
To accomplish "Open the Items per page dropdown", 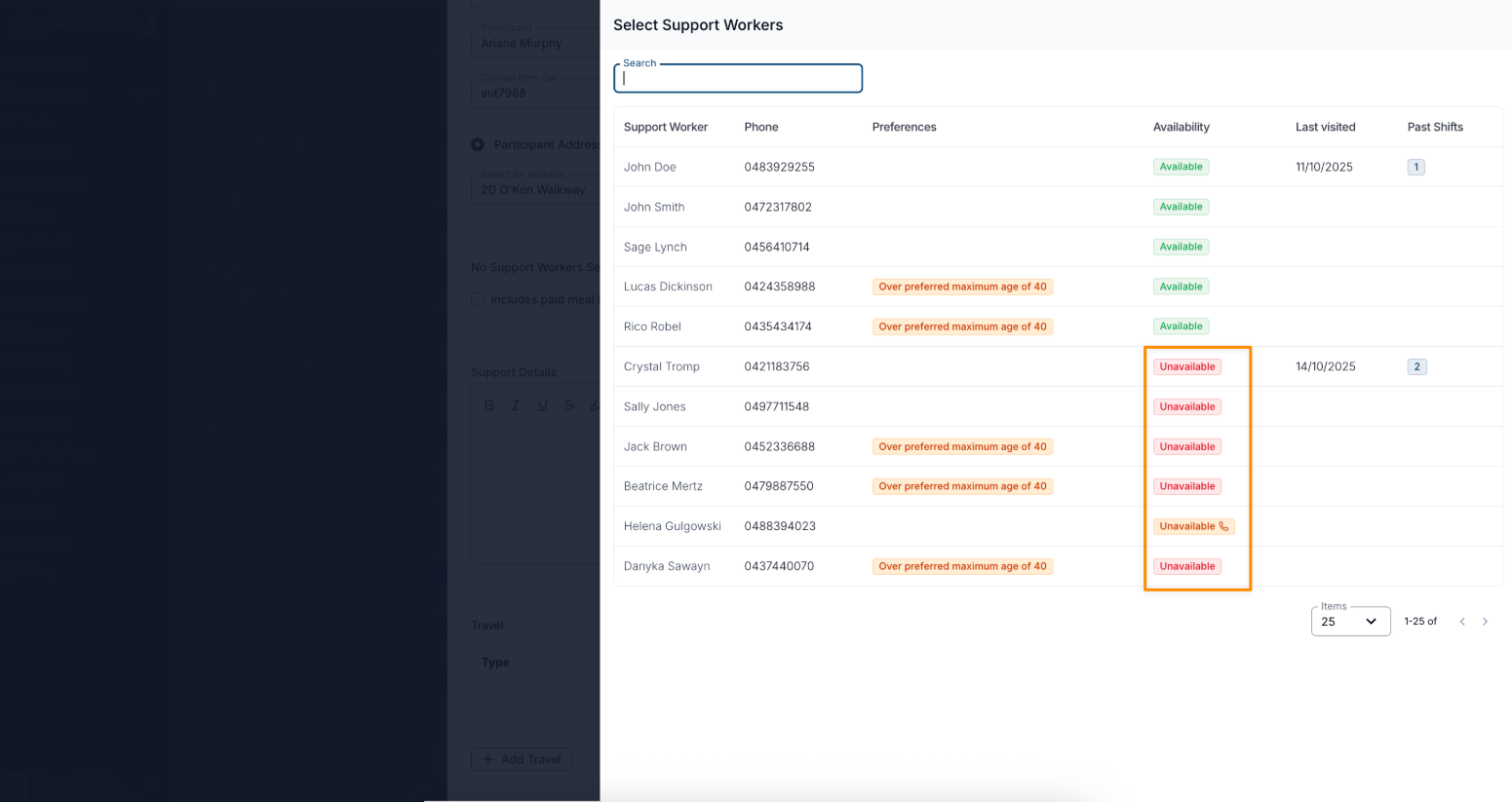I will [1350, 622].
